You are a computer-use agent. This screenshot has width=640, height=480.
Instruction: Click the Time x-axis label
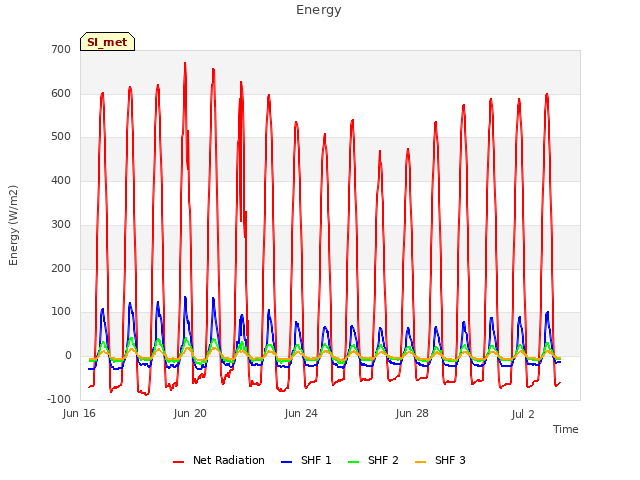coord(566,429)
